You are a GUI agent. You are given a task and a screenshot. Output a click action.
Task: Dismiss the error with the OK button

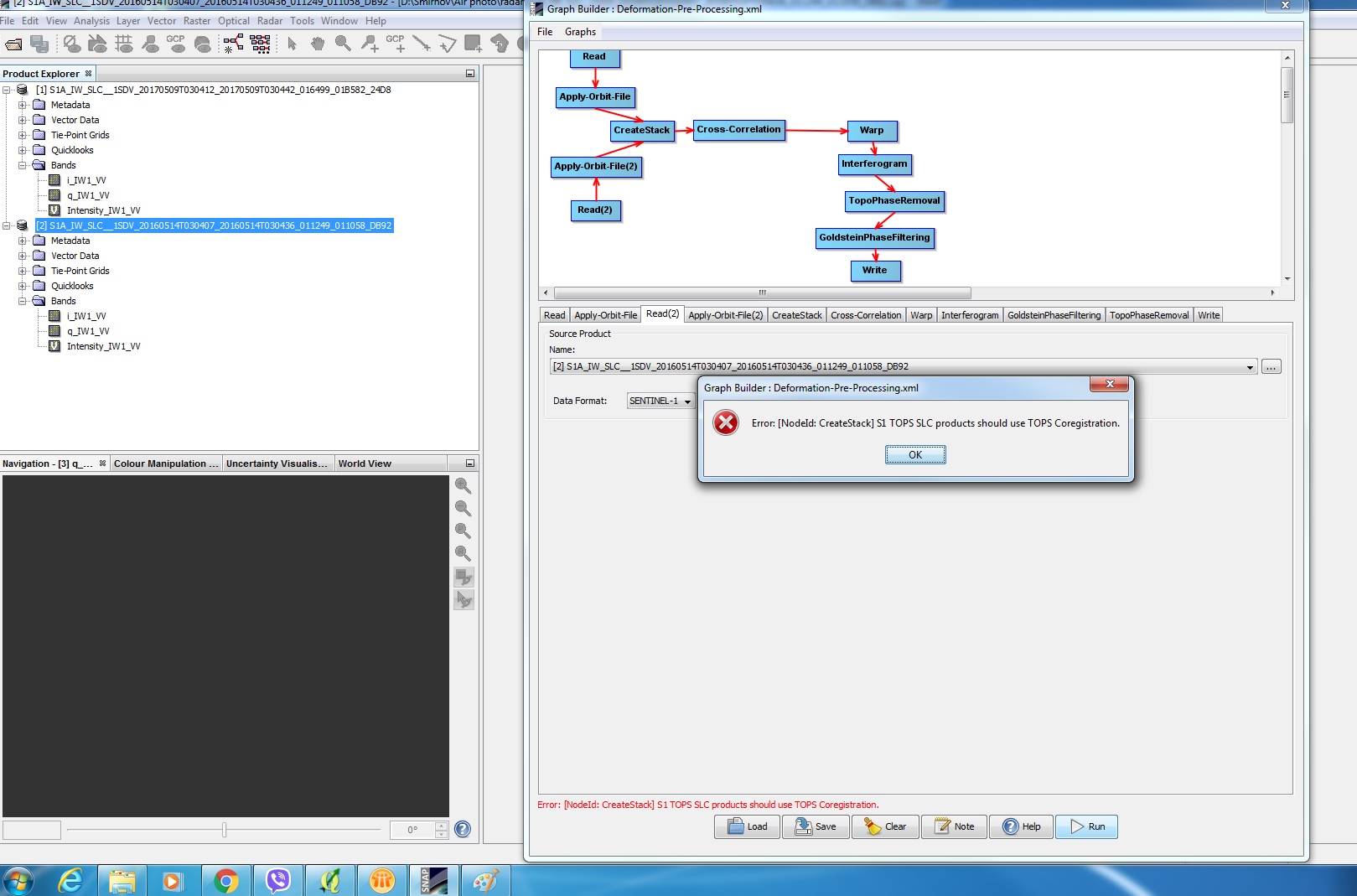coord(915,455)
